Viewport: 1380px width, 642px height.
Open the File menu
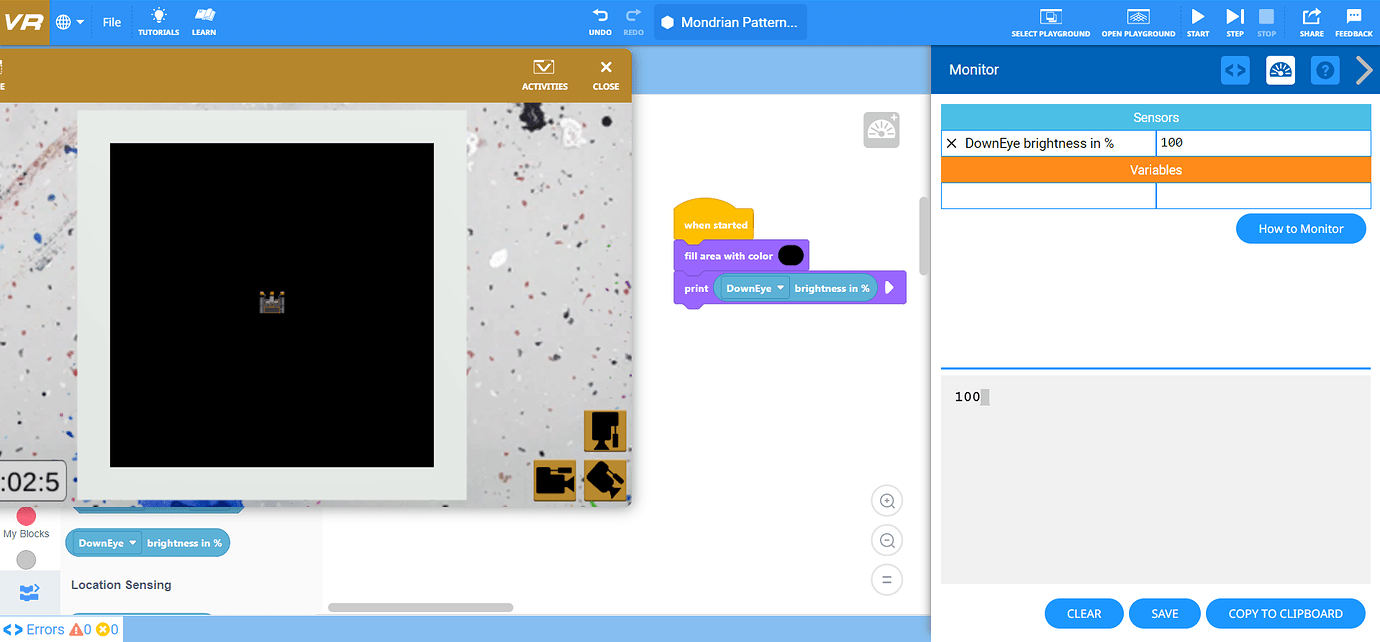tap(112, 22)
